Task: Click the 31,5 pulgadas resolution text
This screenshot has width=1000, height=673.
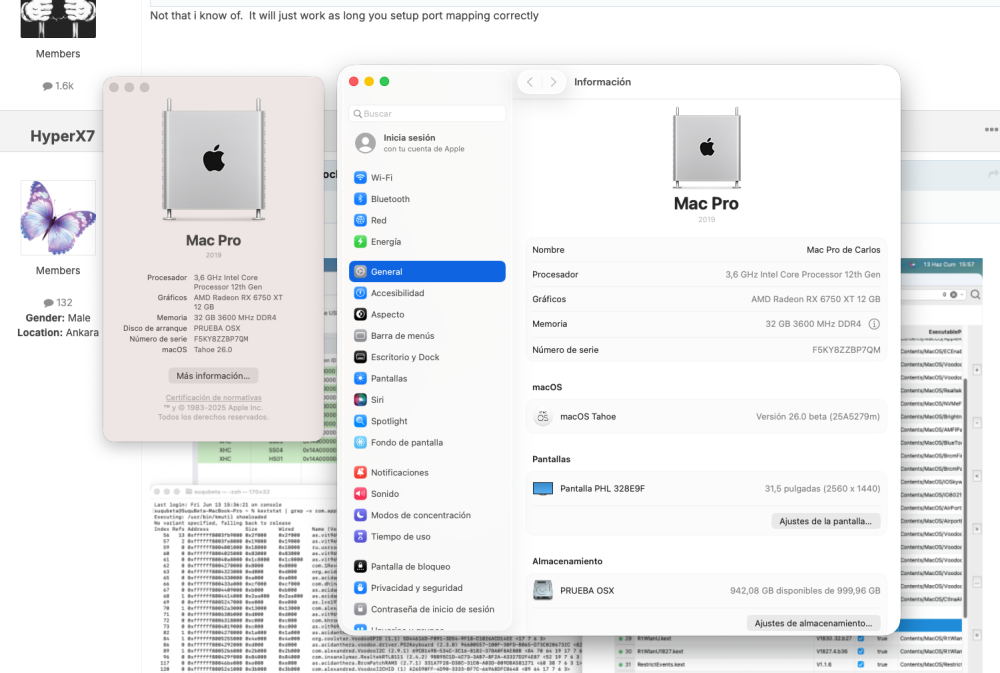Action: [x=822, y=489]
